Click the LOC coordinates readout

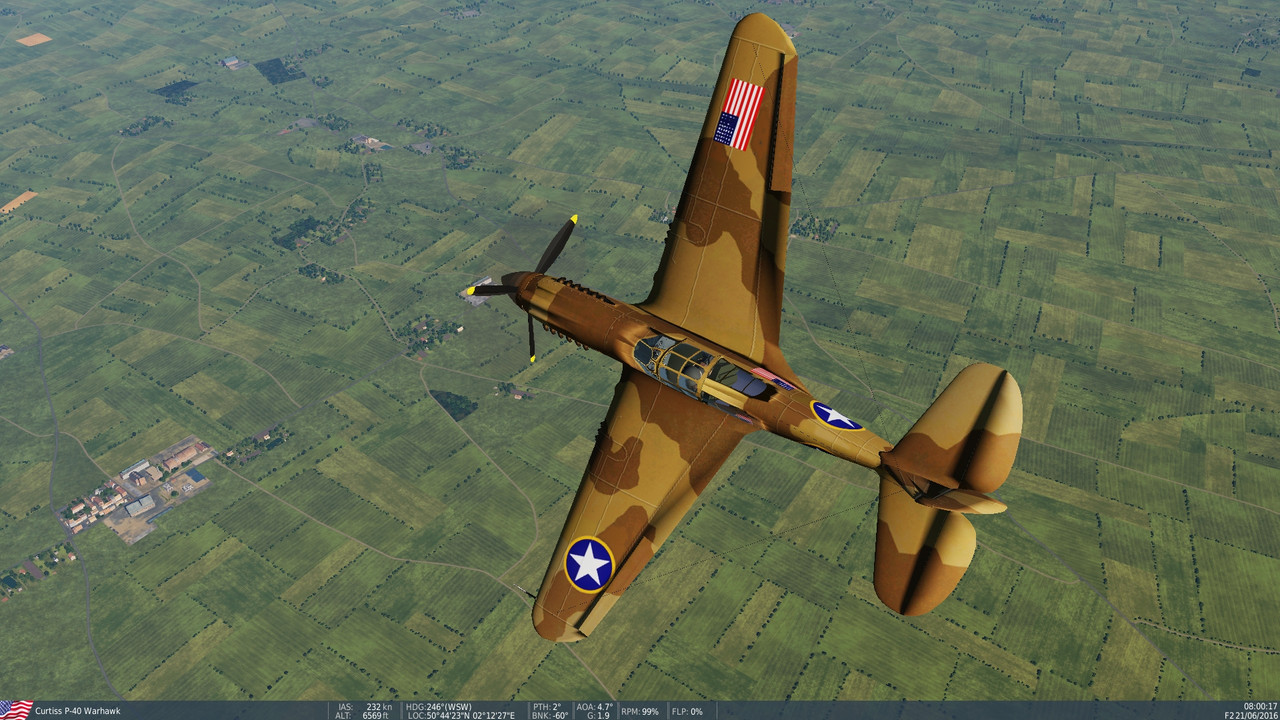coord(460,714)
